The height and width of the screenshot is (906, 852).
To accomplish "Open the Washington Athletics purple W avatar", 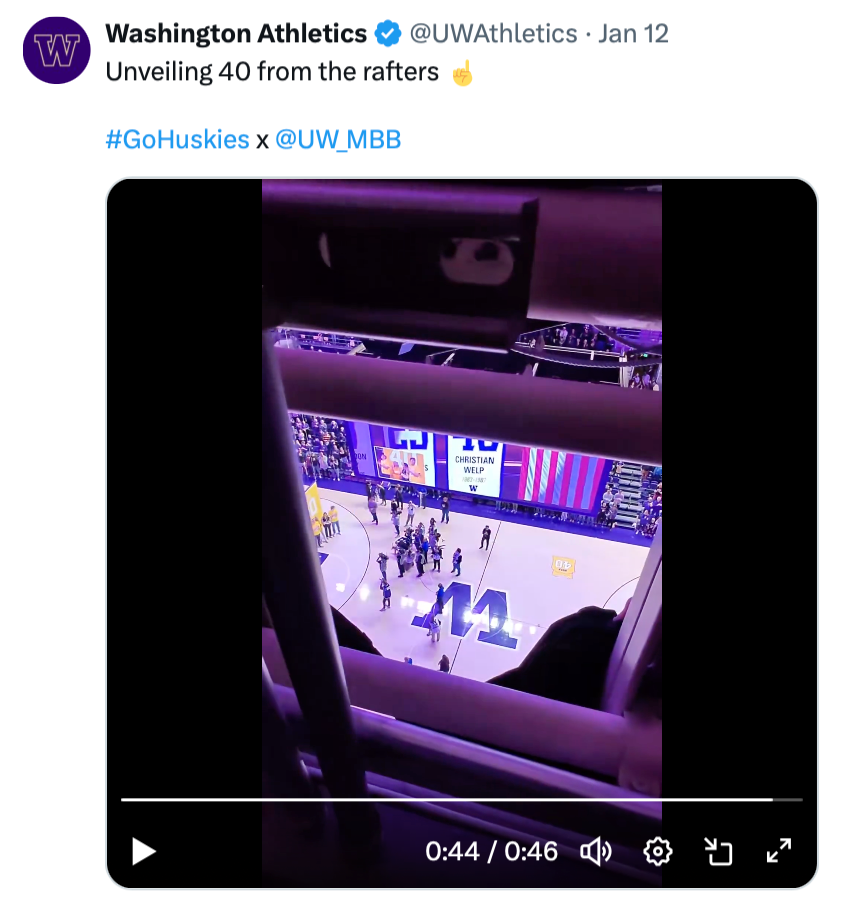I will [57, 50].
